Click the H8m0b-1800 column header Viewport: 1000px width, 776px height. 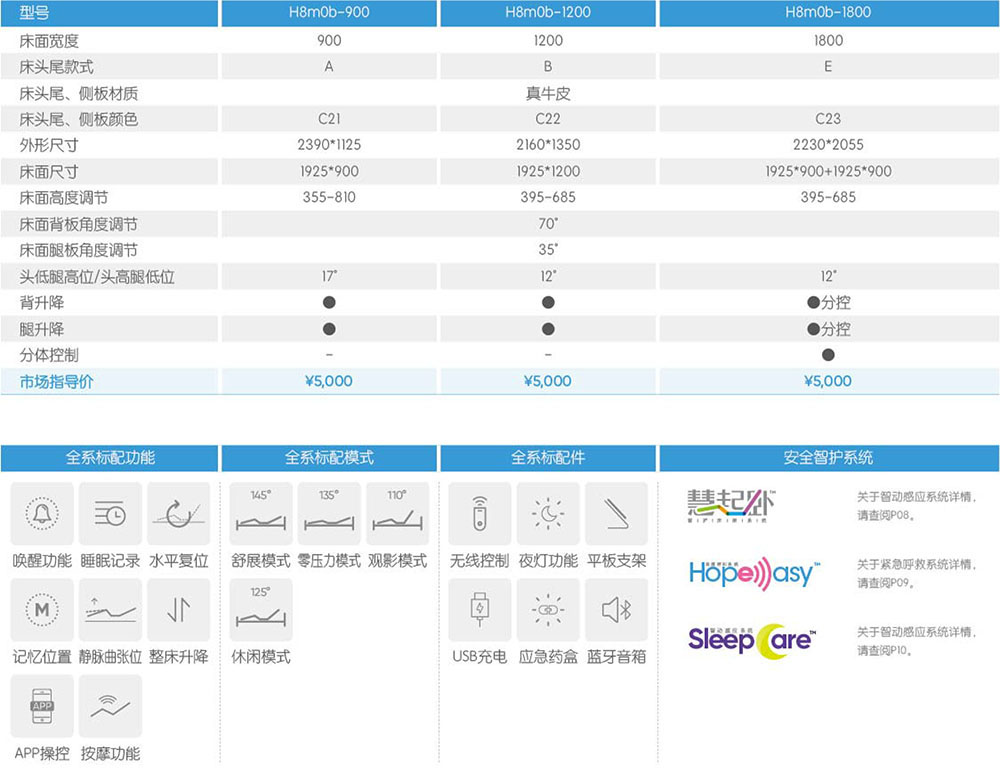point(828,12)
